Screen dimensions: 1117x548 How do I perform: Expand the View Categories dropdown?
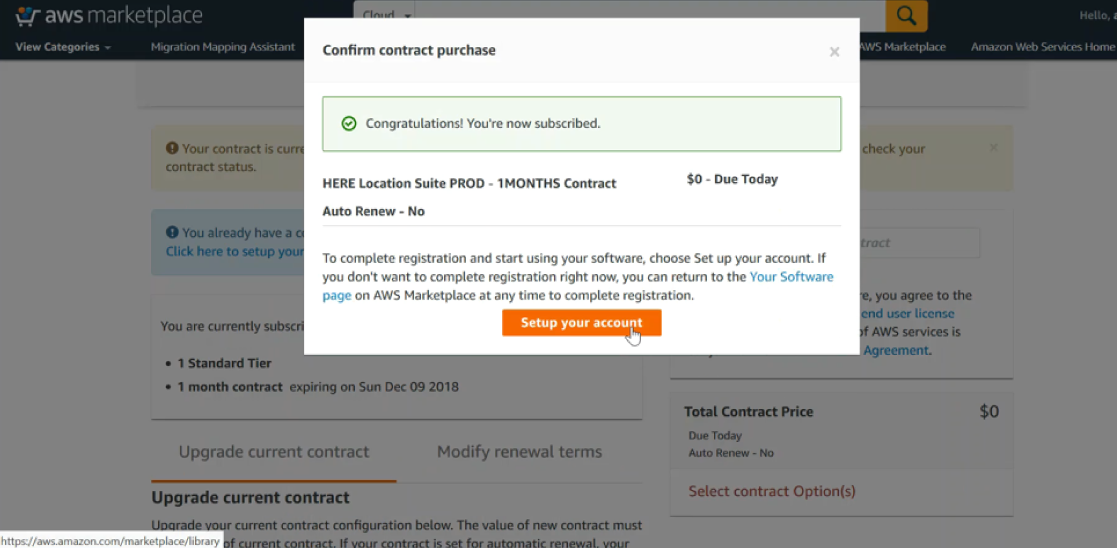pyautogui.click(x=63, y=47)
